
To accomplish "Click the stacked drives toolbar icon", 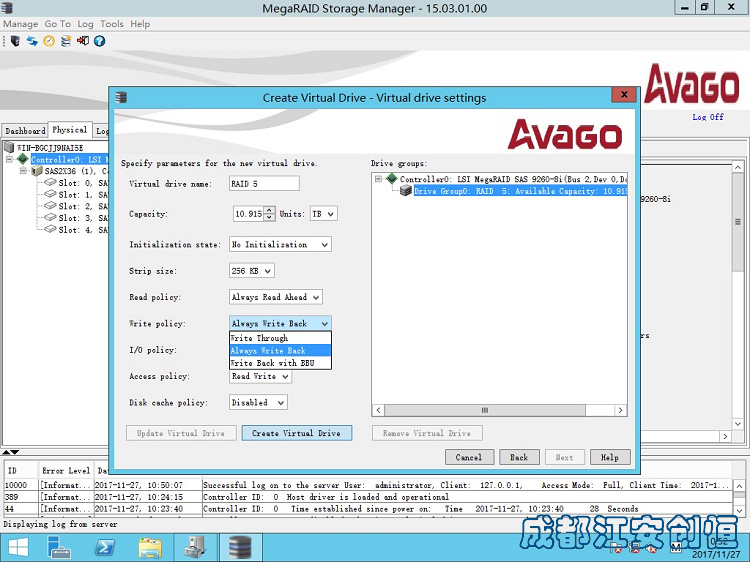I will [66, 41].
